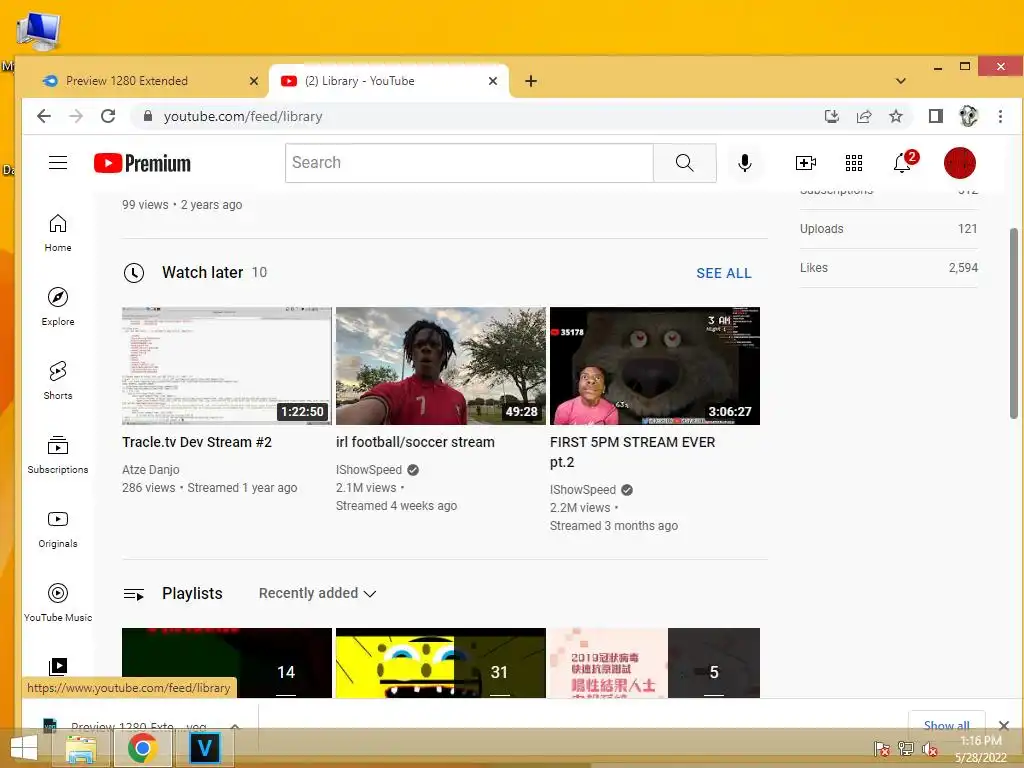Open the playlist thumbnail with 31 videos

click(x=441, y=663)
